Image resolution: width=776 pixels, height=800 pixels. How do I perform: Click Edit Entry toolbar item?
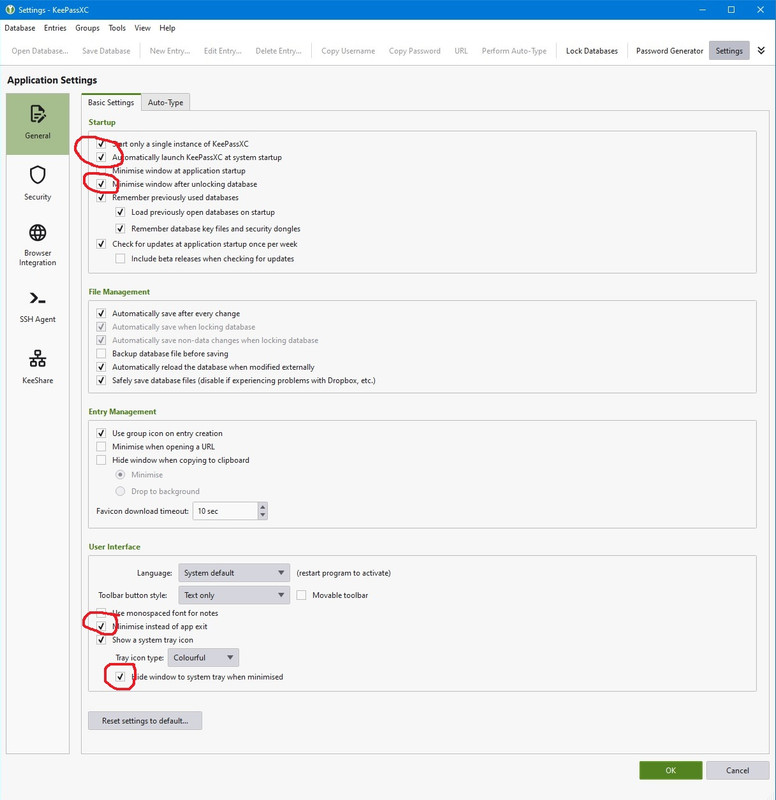pyautogui.click(x=223, y=51)
